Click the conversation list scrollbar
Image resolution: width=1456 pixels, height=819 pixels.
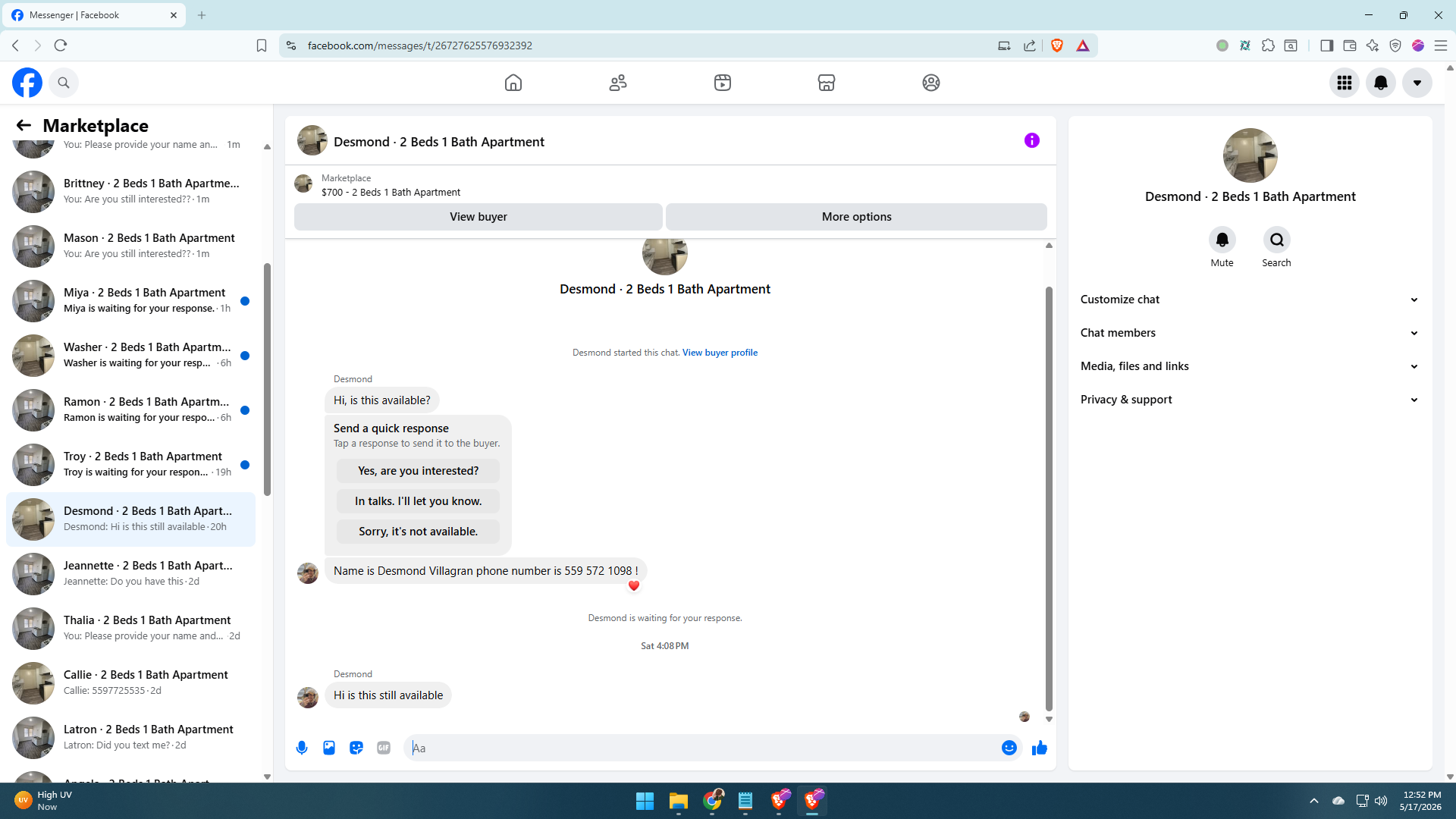[x=267, y=379]
